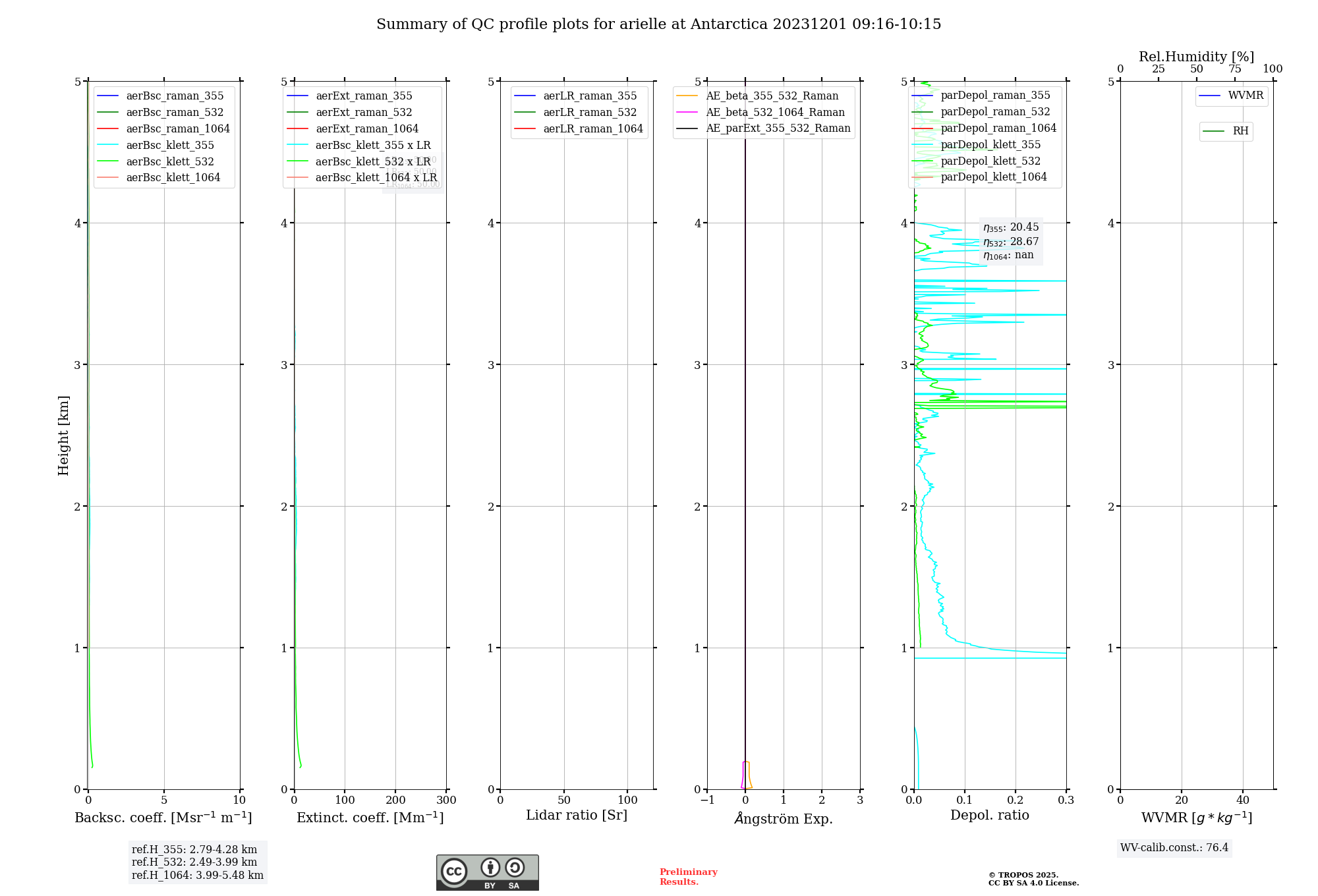The image size is (1318, 896).
Task: Click the aerExt_raman_1064 legend label
Action: 367,128
